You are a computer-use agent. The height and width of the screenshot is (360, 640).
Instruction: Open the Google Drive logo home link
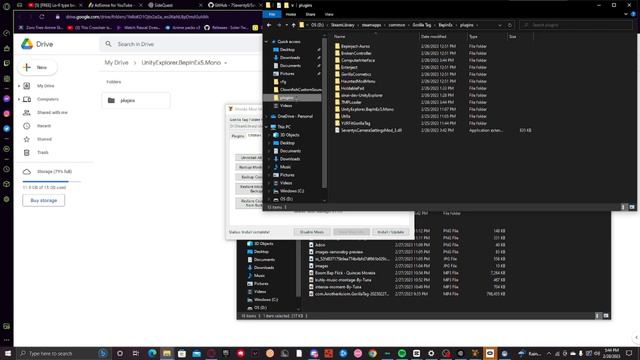37,44
